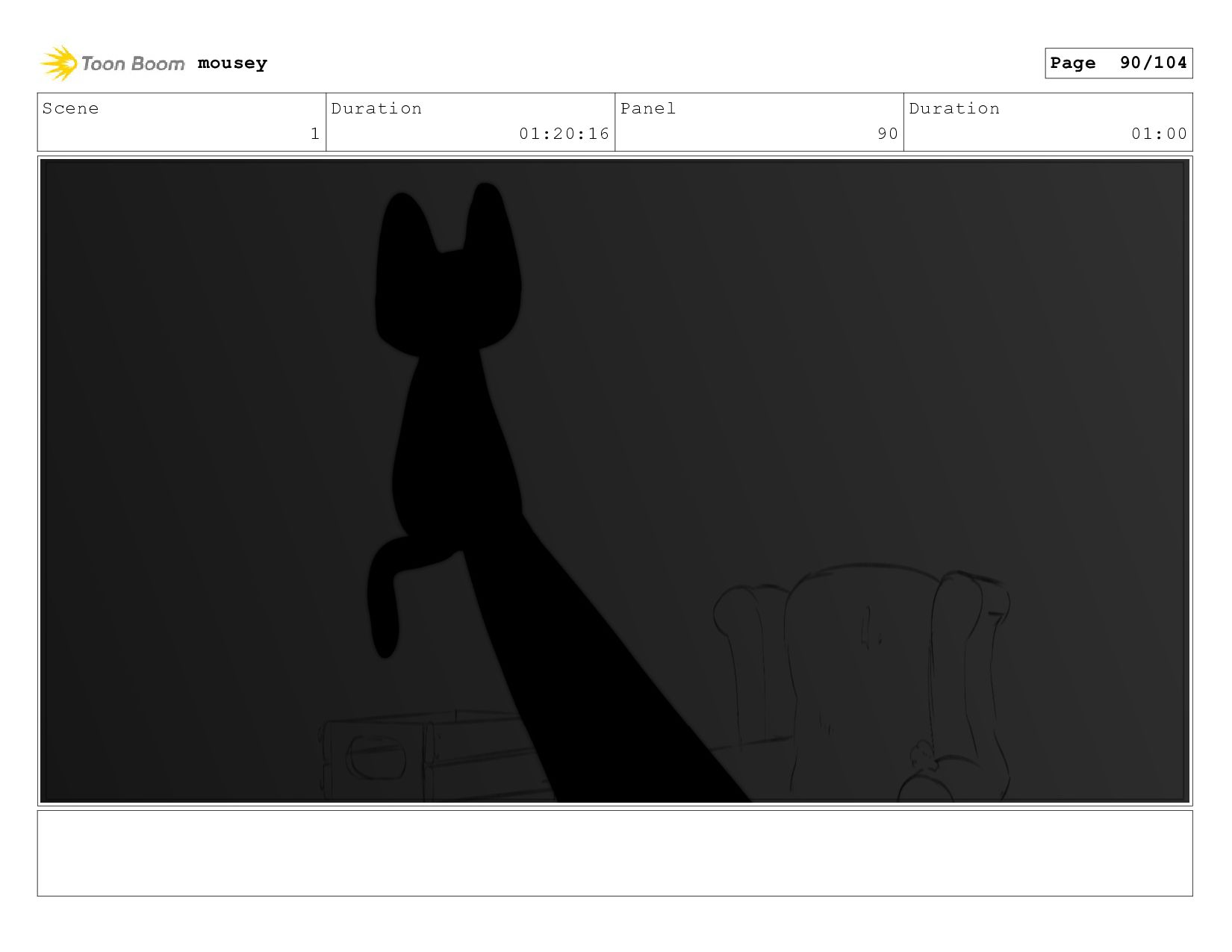Image resolution: width=1232 pixels, height=952 pixels.
Task: Click the Scene label cell
Action: click(181, 122)
